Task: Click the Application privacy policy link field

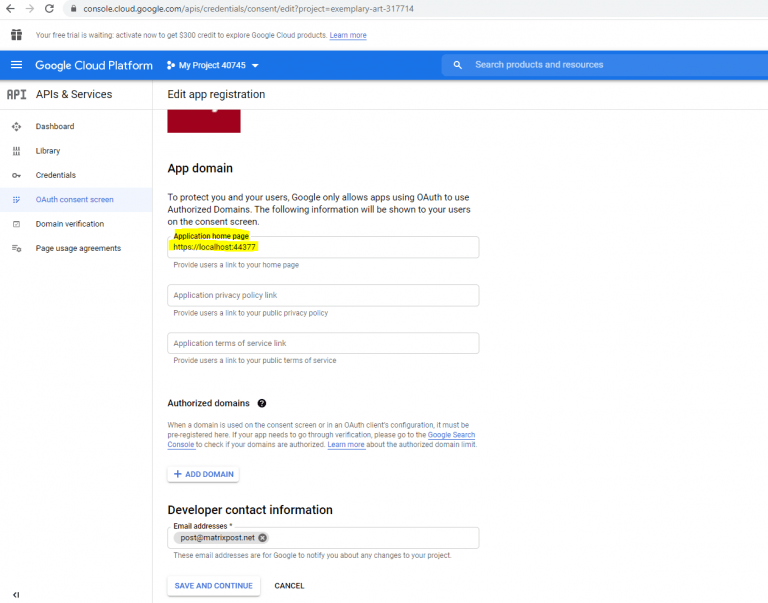Action: pyautogui.click(x=323, y=295)
